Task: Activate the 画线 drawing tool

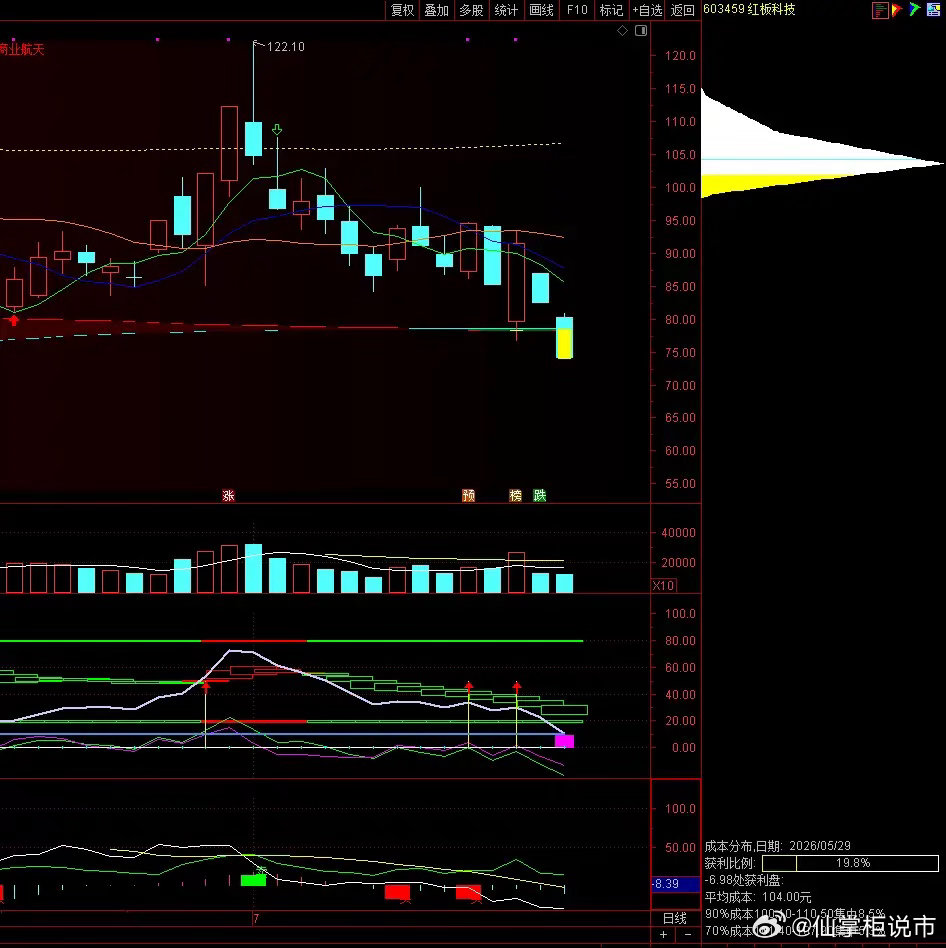Action: coord(541,10)
